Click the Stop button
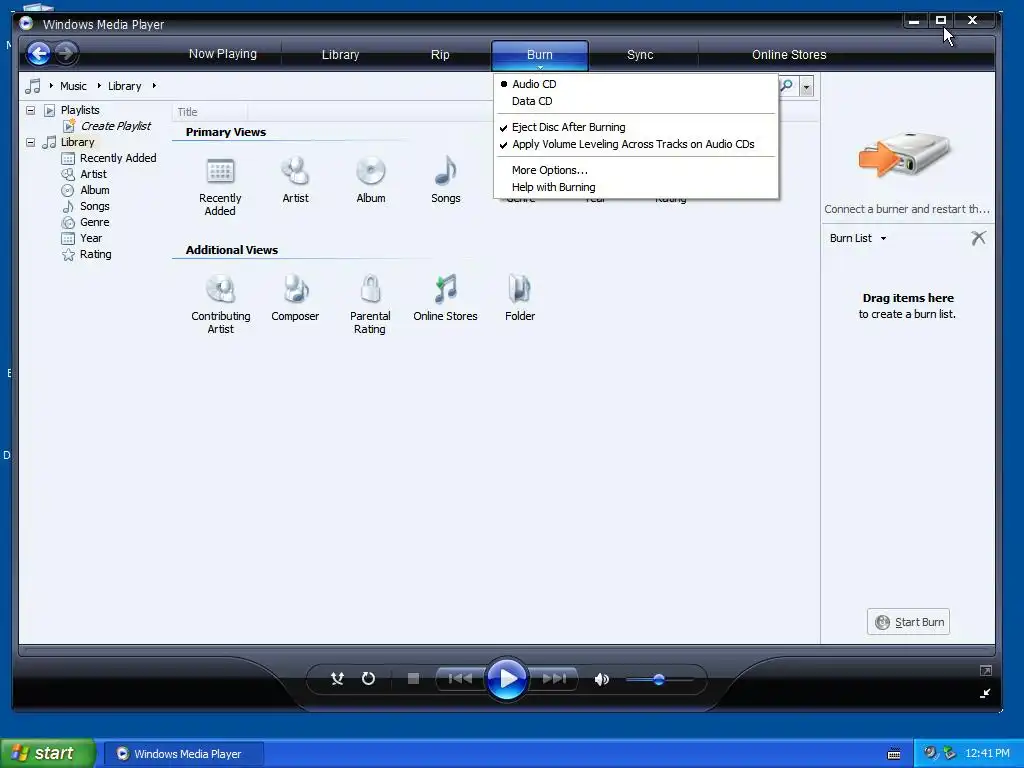The width and height of the screenshot is (1024, 768). [413, 679]
